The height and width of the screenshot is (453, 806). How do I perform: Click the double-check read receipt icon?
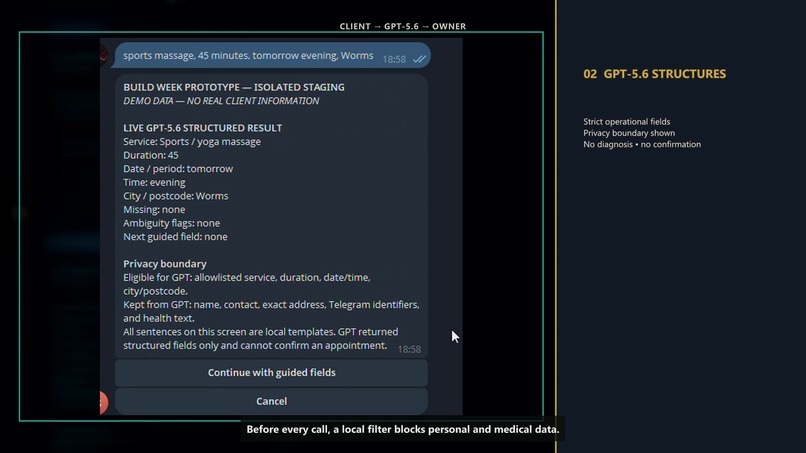point(419,59)
